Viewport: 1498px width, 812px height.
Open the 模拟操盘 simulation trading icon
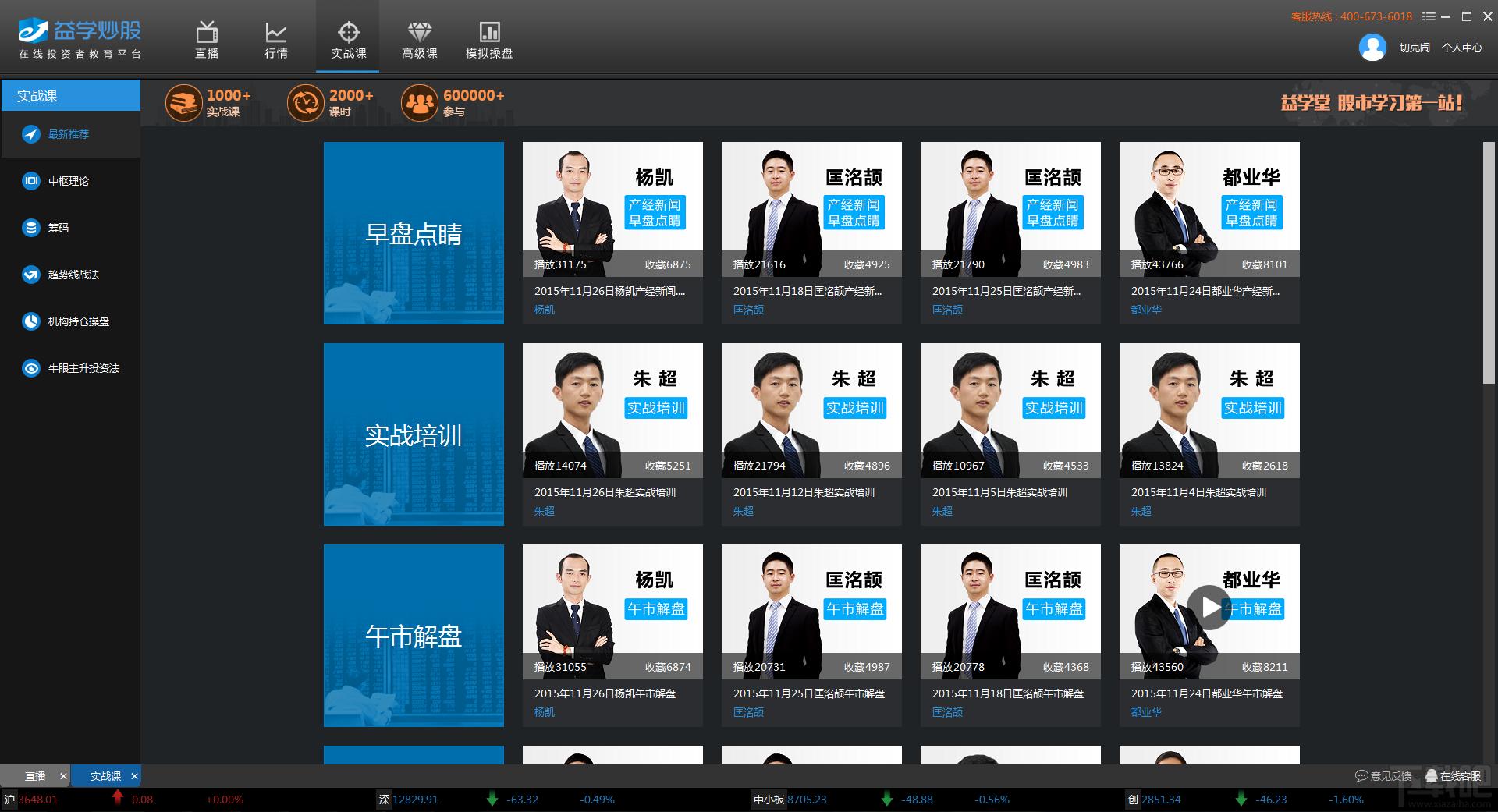tap(489, 39)
